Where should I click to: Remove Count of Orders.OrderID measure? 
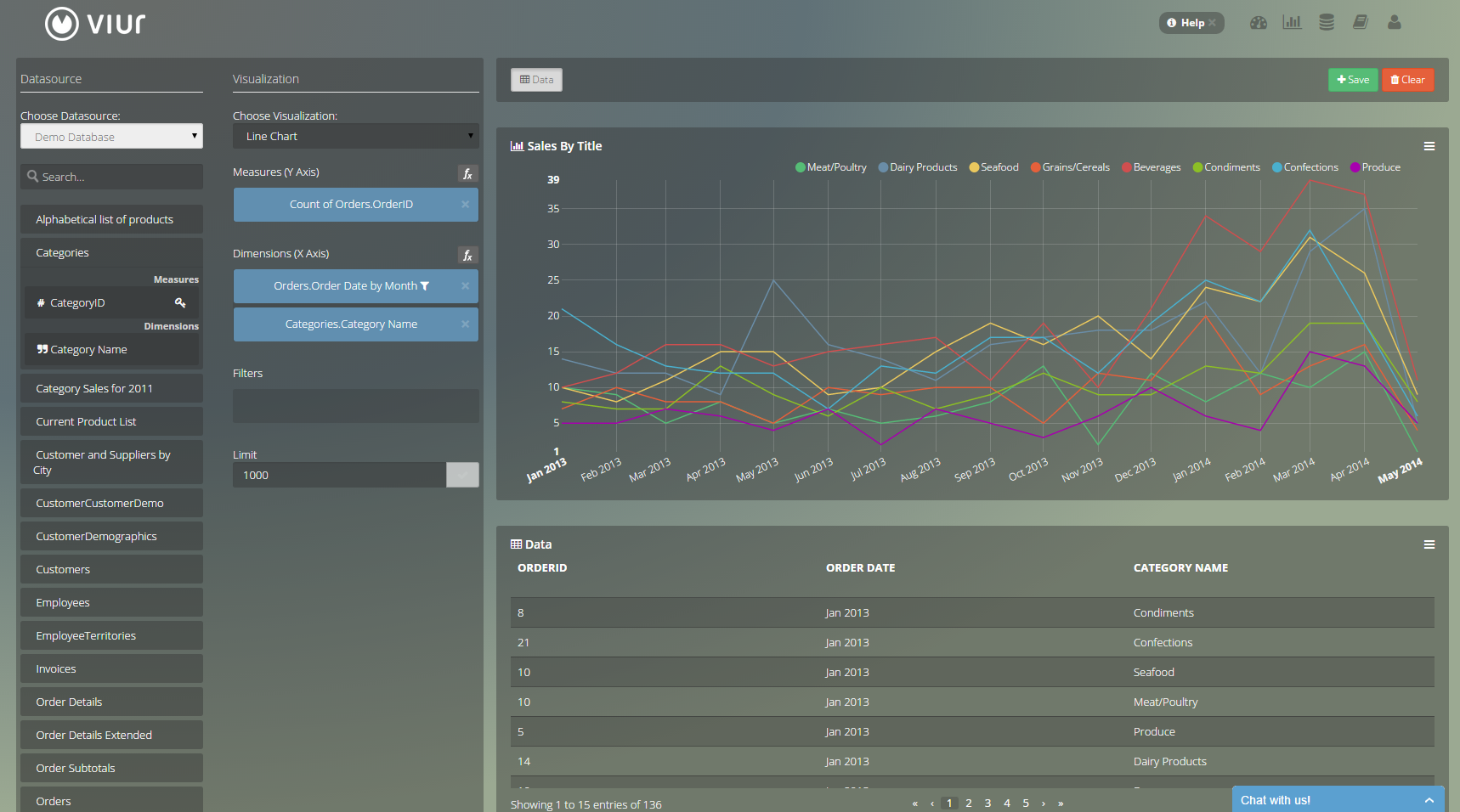[465, 205]
